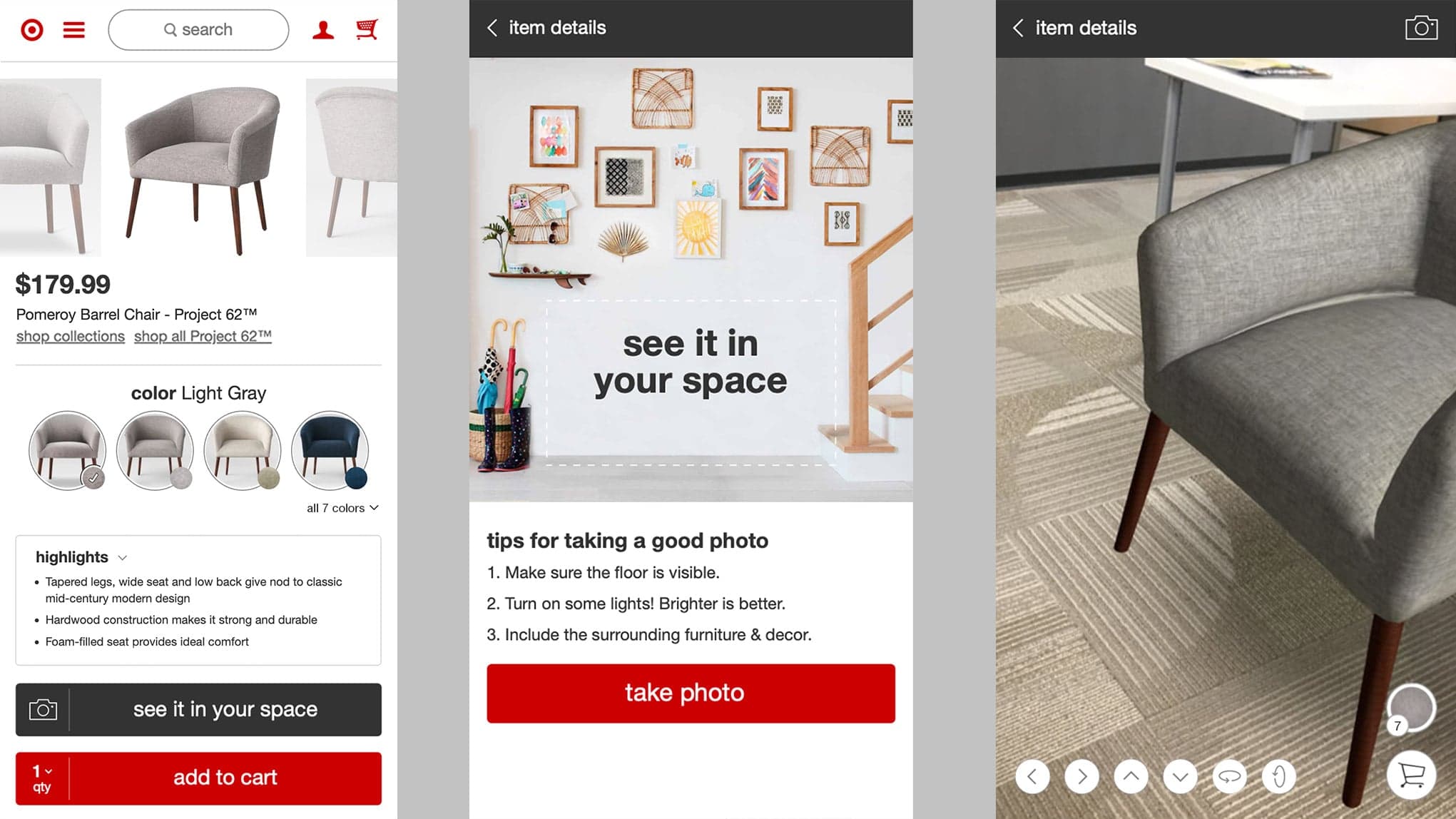This screenshot has height=819, width=1456.
Task: Open shop all Project 62 link
Action: click(203, 336)
